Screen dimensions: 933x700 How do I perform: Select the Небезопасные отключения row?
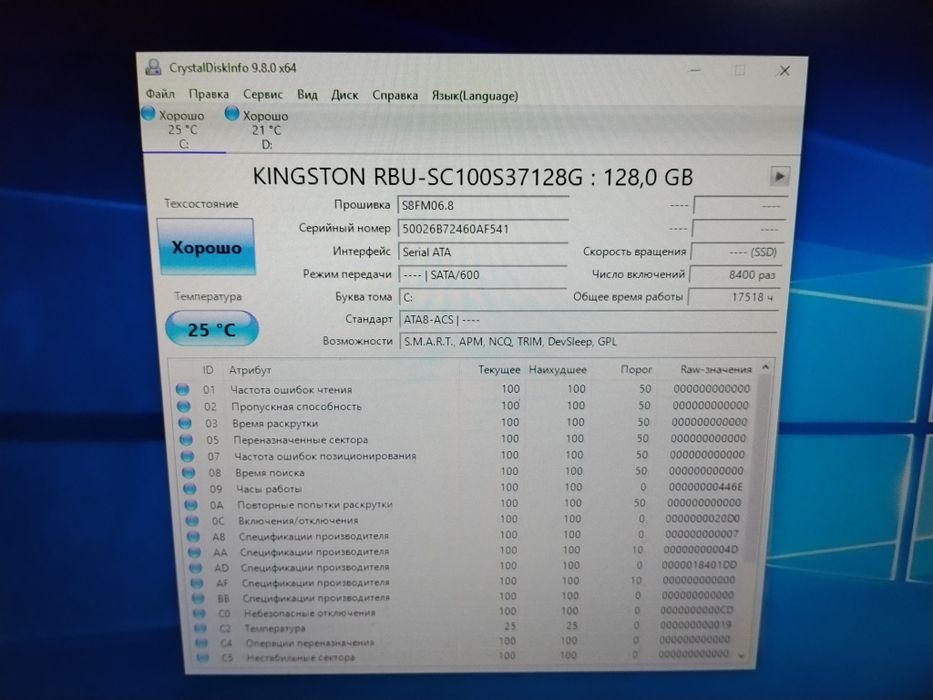[x=464, y=612]
